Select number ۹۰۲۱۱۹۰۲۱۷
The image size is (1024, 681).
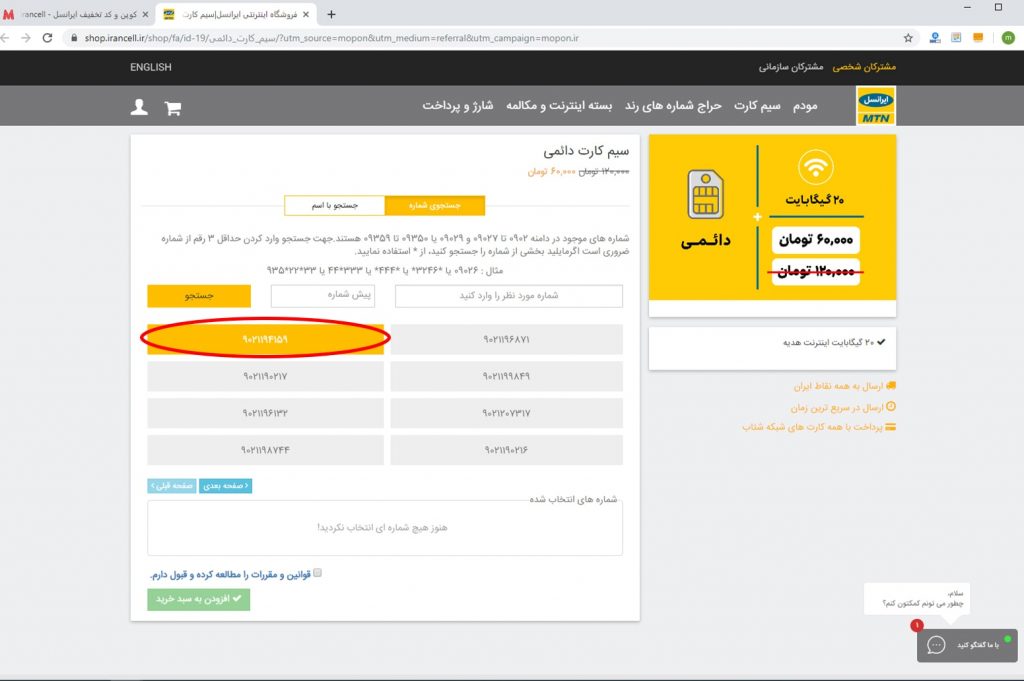265,377
